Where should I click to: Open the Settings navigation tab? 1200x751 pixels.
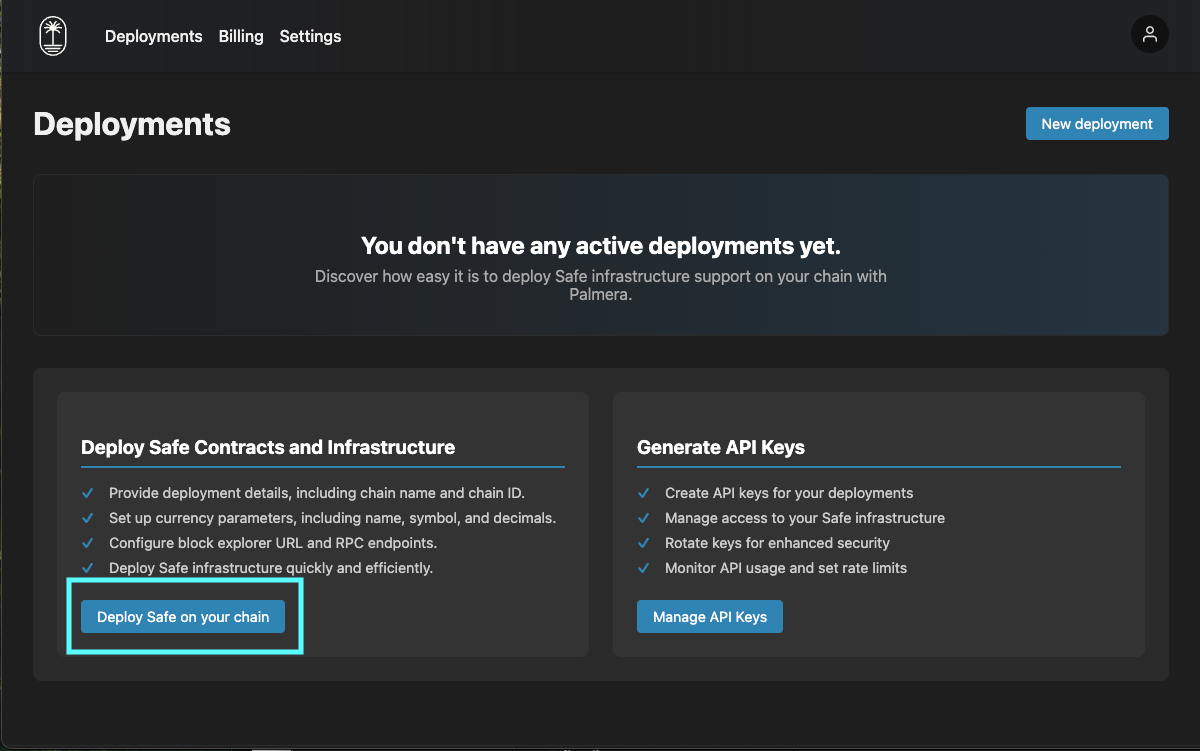(x=310, y=36)
